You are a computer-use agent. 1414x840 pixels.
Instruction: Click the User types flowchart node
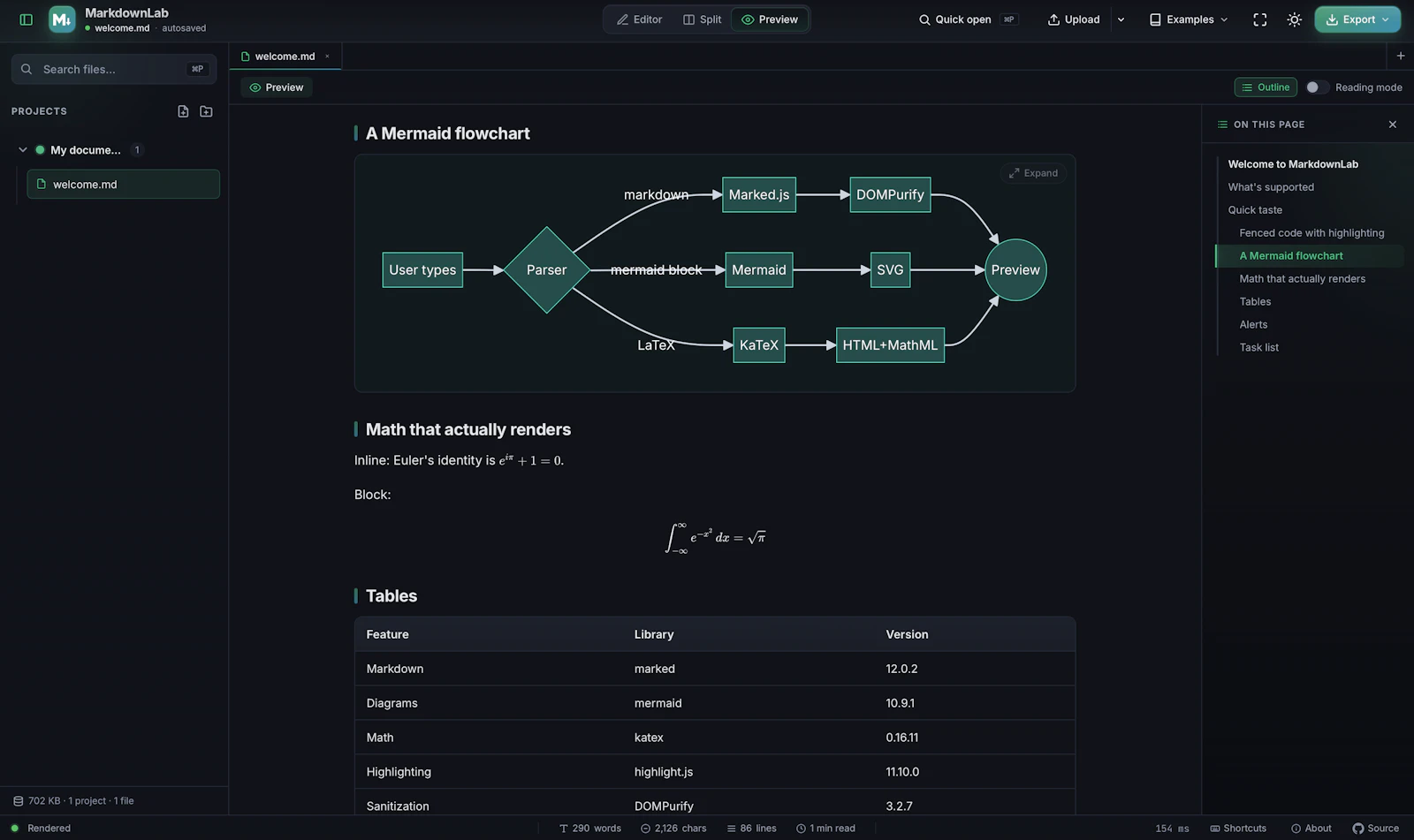[422, 270]
